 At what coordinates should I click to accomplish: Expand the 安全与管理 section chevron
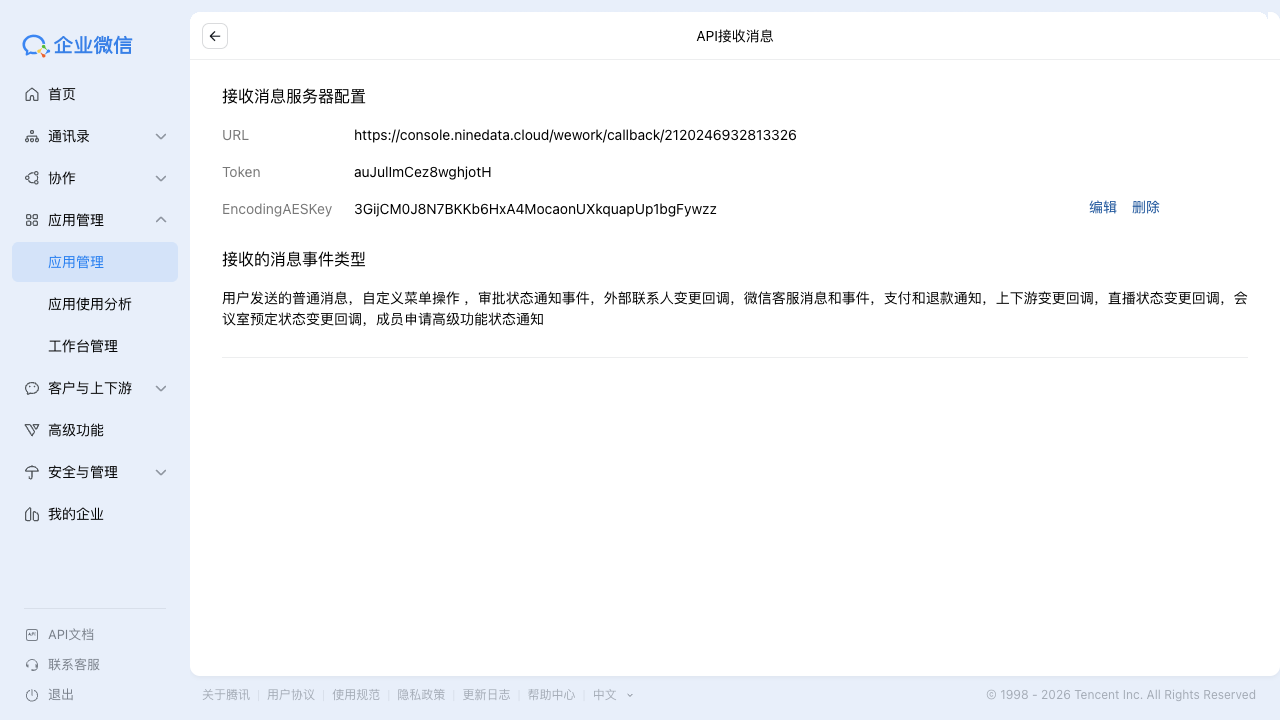coord(161,472)
